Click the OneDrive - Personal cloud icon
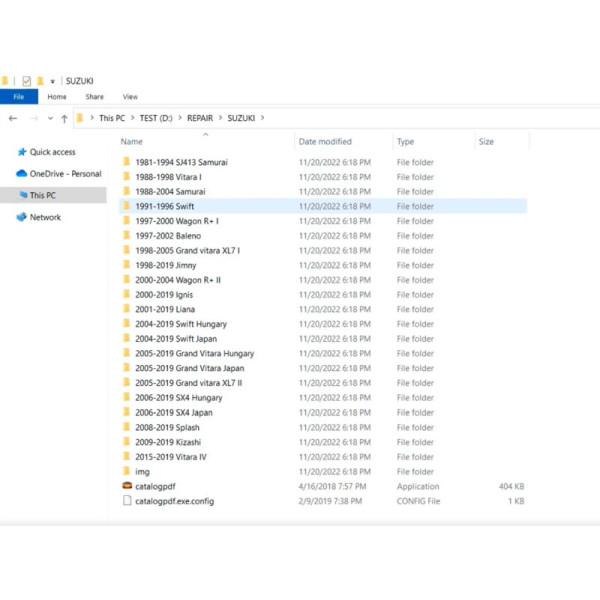Viewport: 600px width, 600px height. tap(21, 174)
